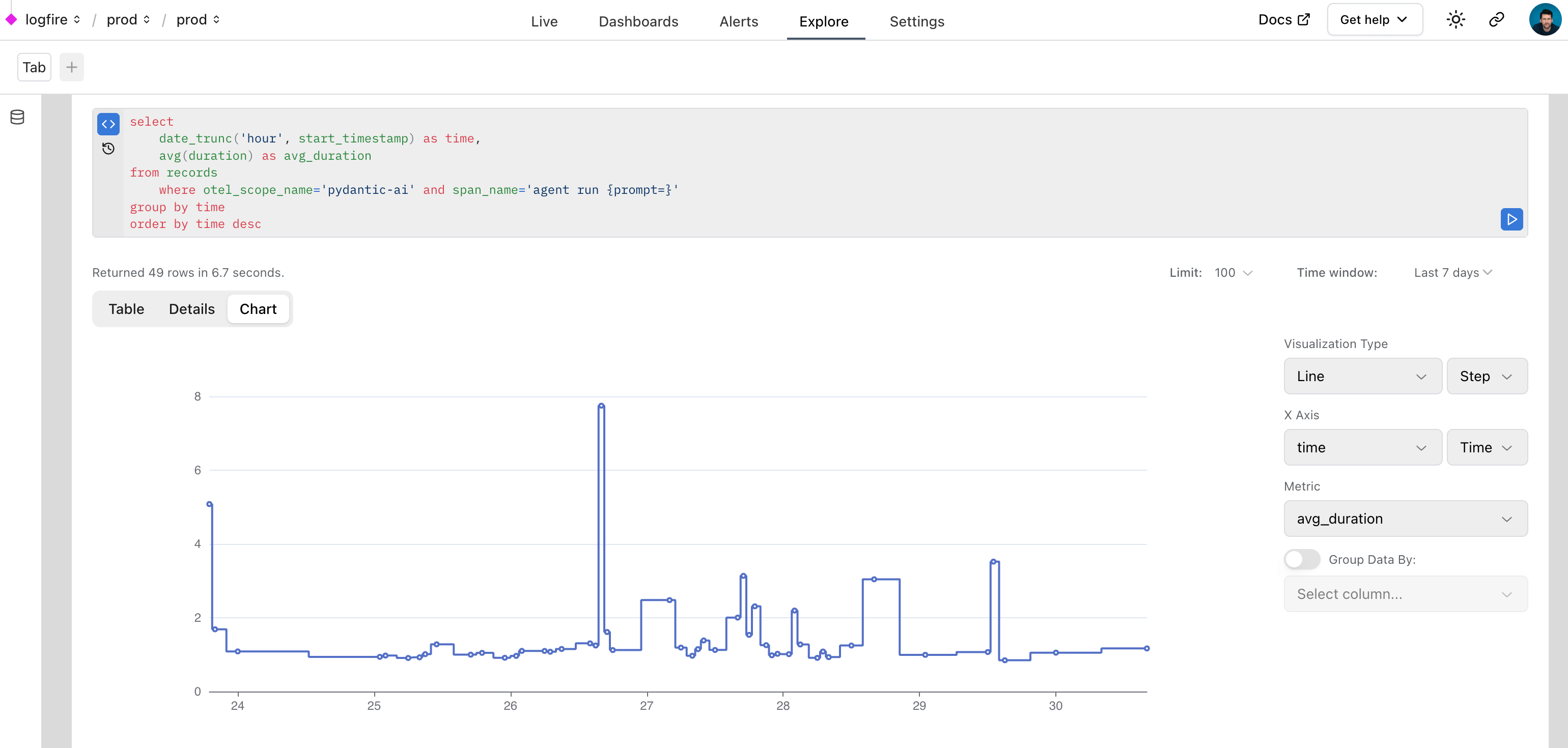Enable the Group Data By toggle
The image size is (1568, 748).
point(1302,559)
